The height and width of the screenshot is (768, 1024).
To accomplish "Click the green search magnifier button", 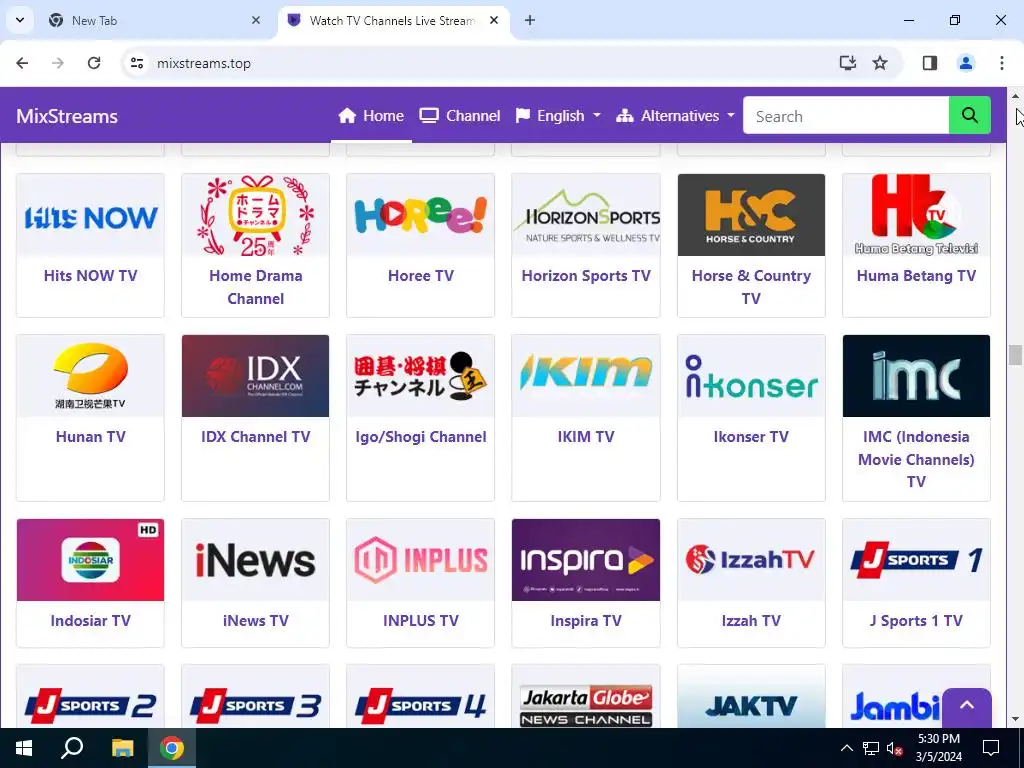I will tap(969, 116).
